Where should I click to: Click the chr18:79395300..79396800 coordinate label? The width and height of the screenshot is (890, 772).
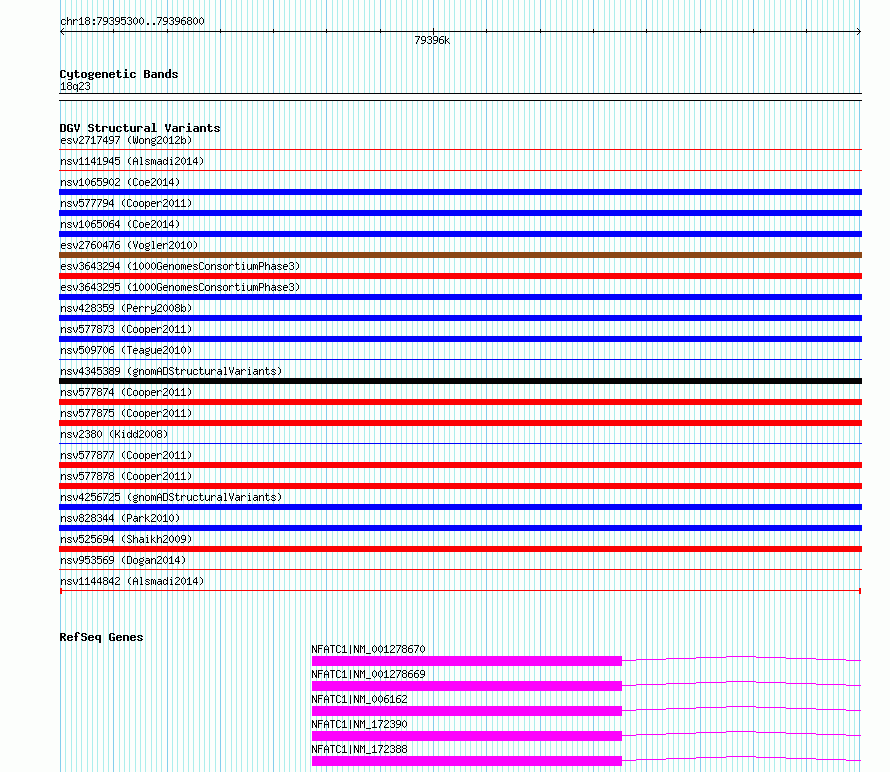coord(132,21)
